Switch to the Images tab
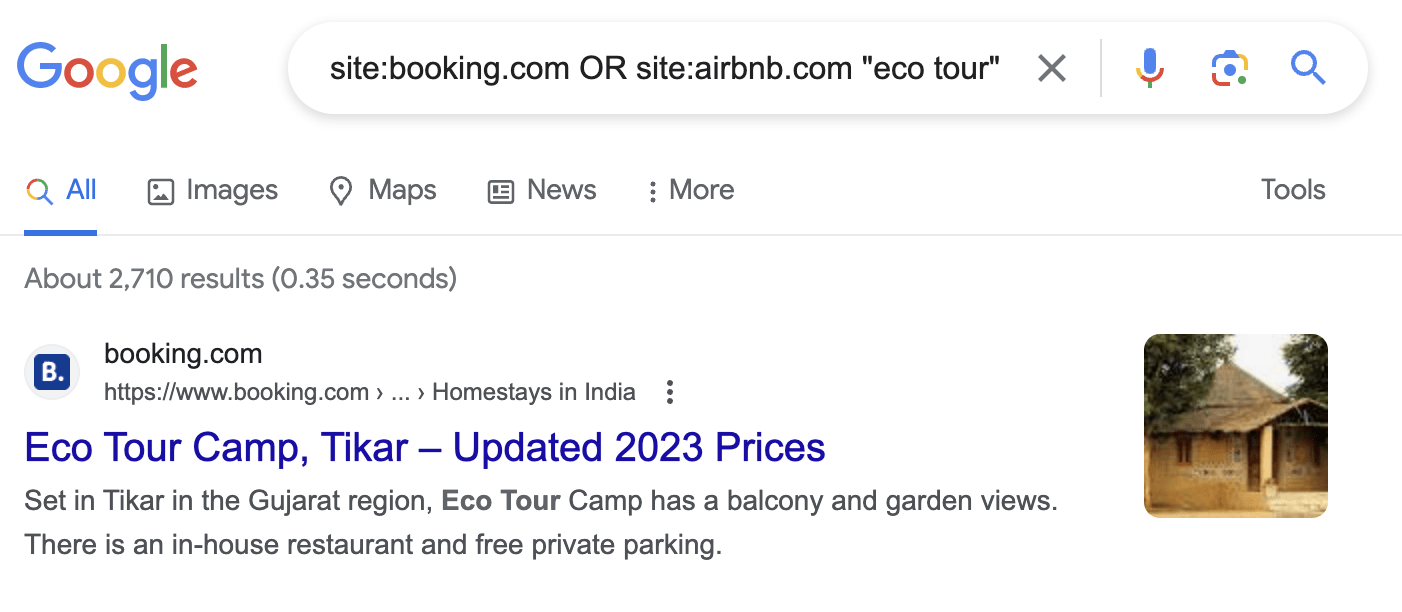The image size is (1402, 612). coord(213,191)
